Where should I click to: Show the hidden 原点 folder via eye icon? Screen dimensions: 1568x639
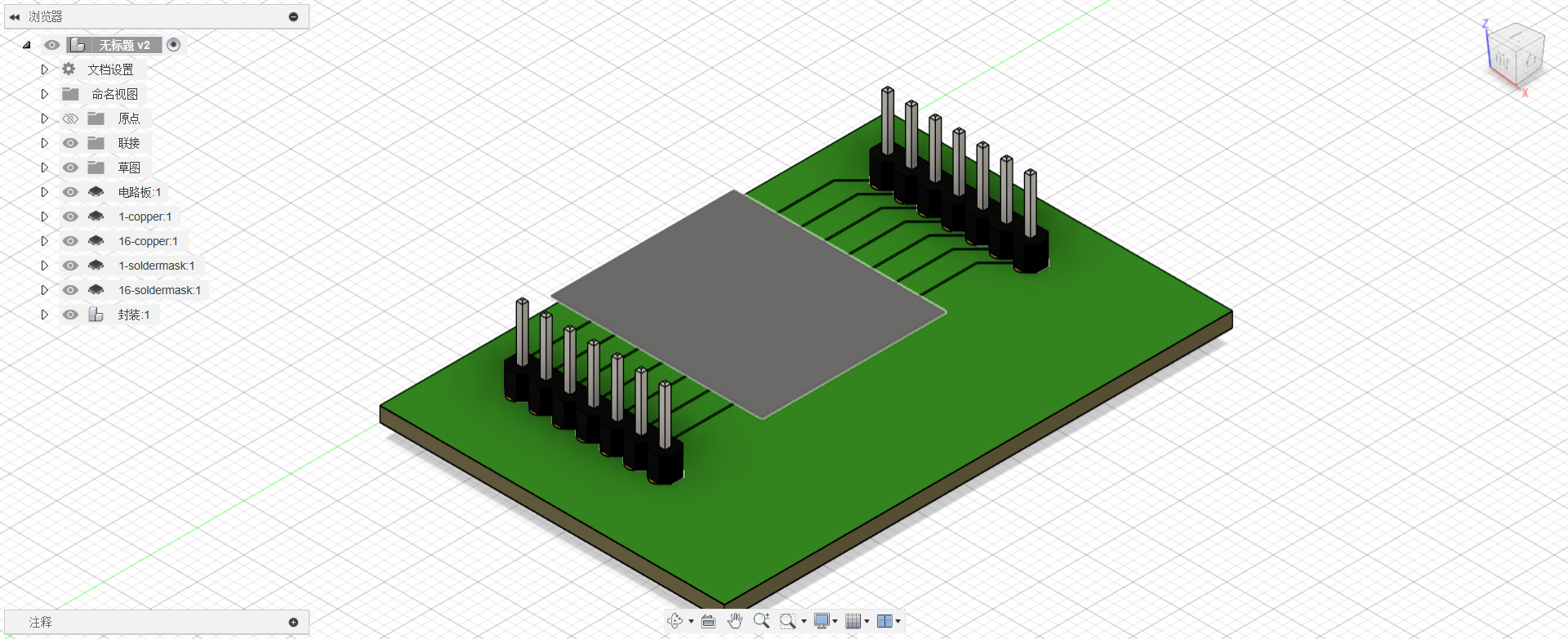pyautogui.click(x=70, y=118)
